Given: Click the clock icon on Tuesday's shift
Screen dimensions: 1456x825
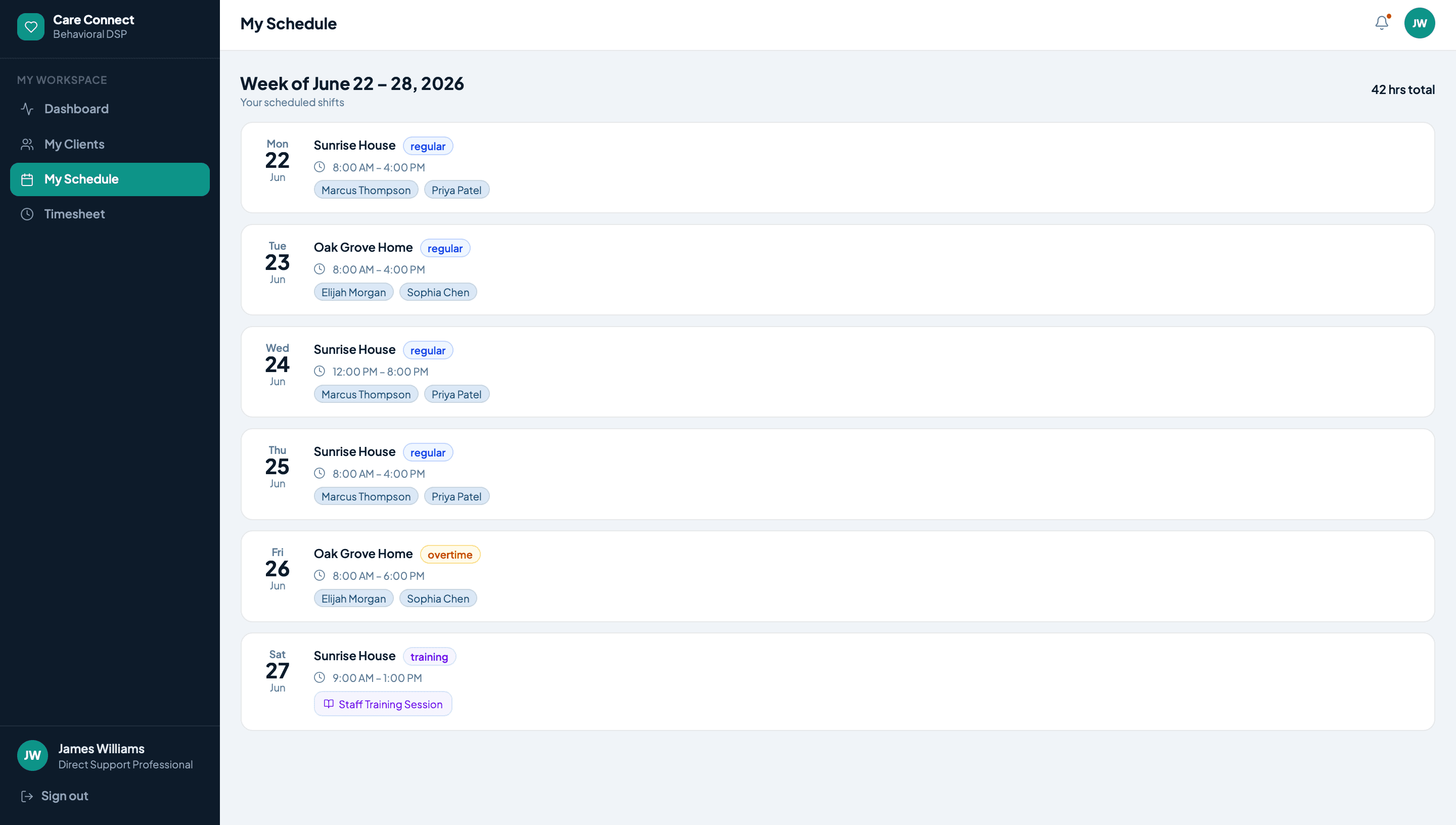Looking at the screenshot, I should click(x=320, y=269).
